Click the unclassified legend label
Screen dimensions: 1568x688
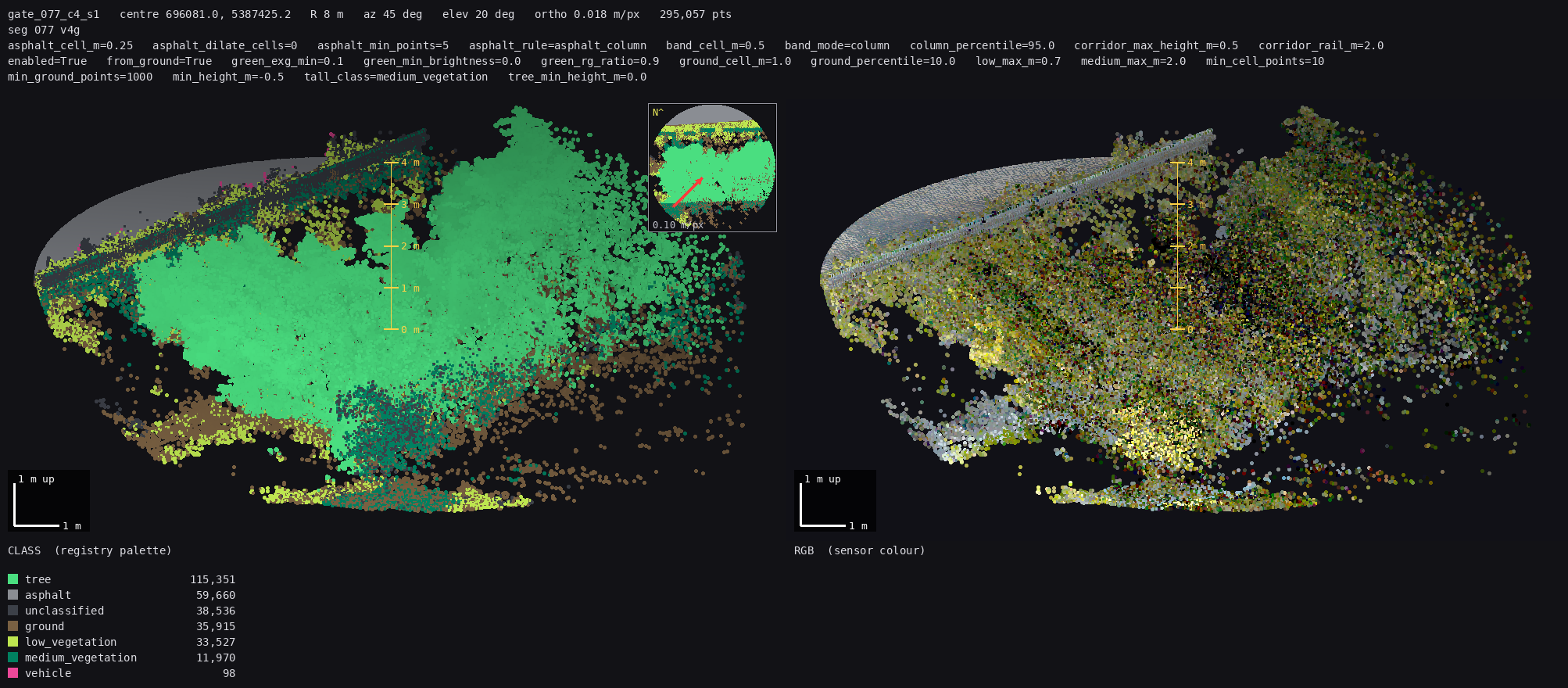tap(64, 611)
